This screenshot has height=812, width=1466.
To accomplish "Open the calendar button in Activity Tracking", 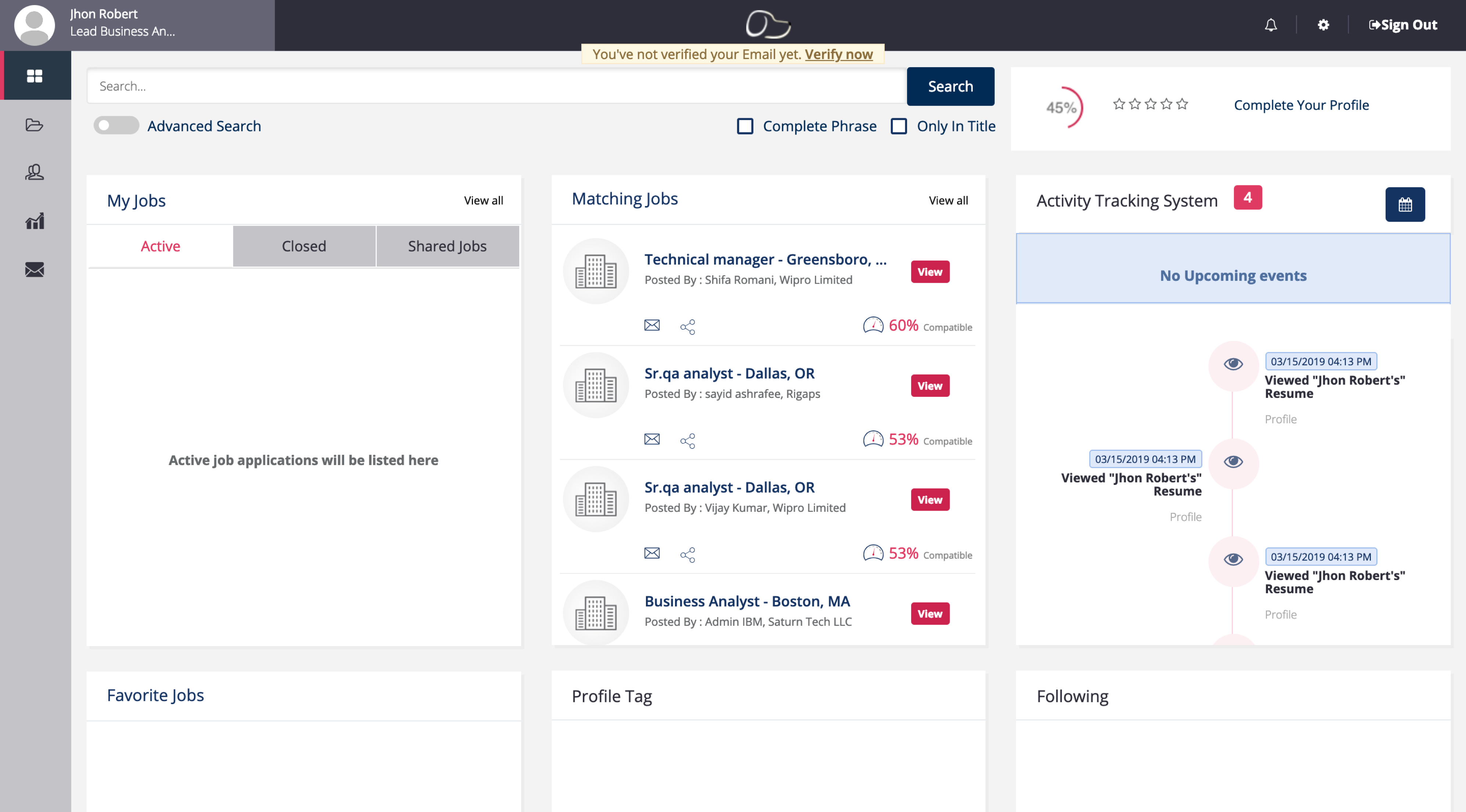I will tap(1405, 204).
